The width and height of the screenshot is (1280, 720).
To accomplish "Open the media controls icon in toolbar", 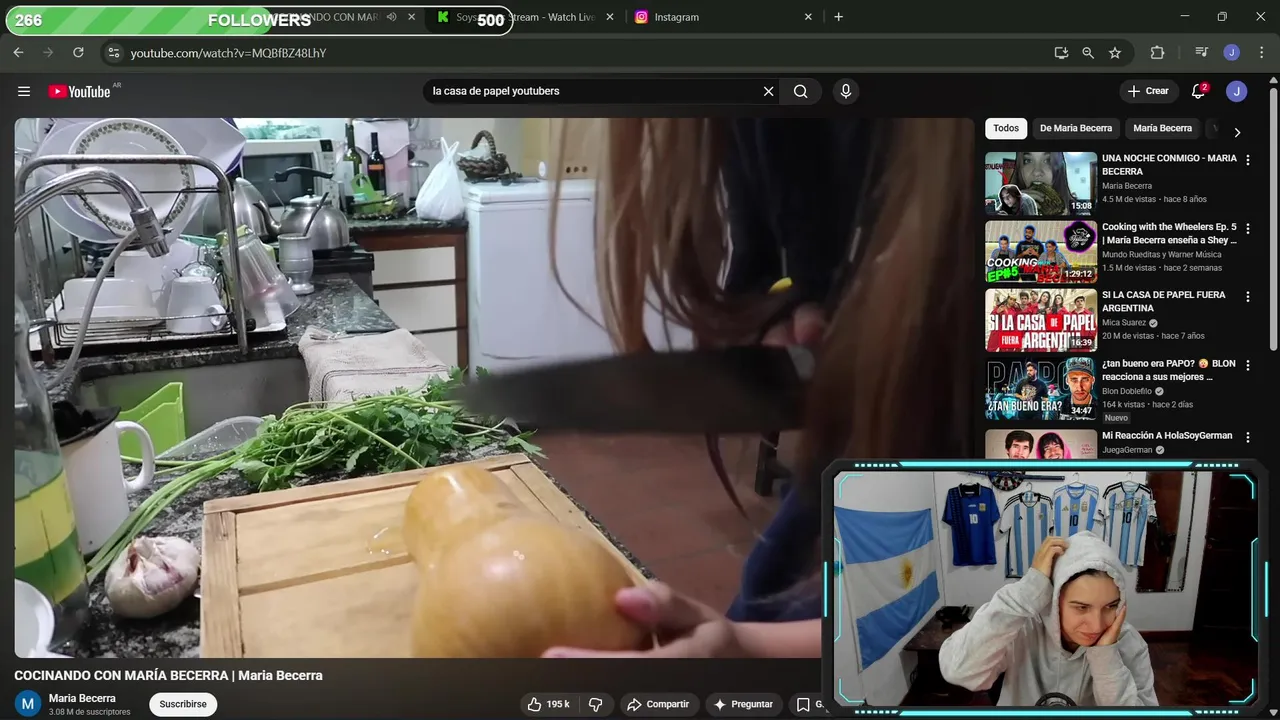I will [x=1202, y=53].
